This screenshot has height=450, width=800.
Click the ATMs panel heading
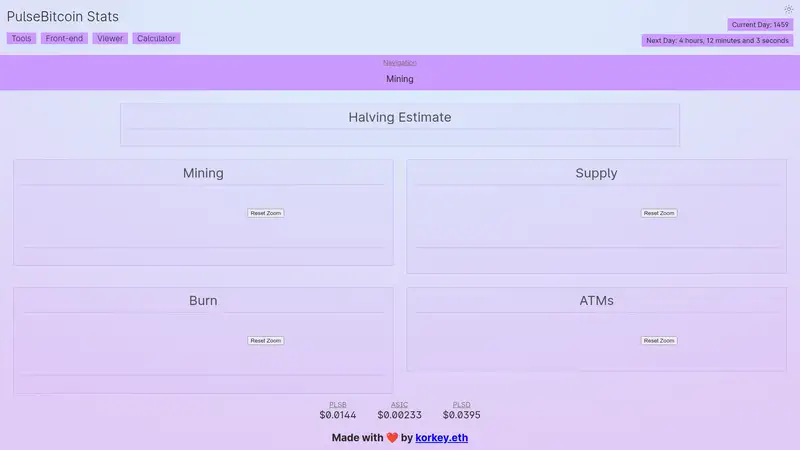596,301
